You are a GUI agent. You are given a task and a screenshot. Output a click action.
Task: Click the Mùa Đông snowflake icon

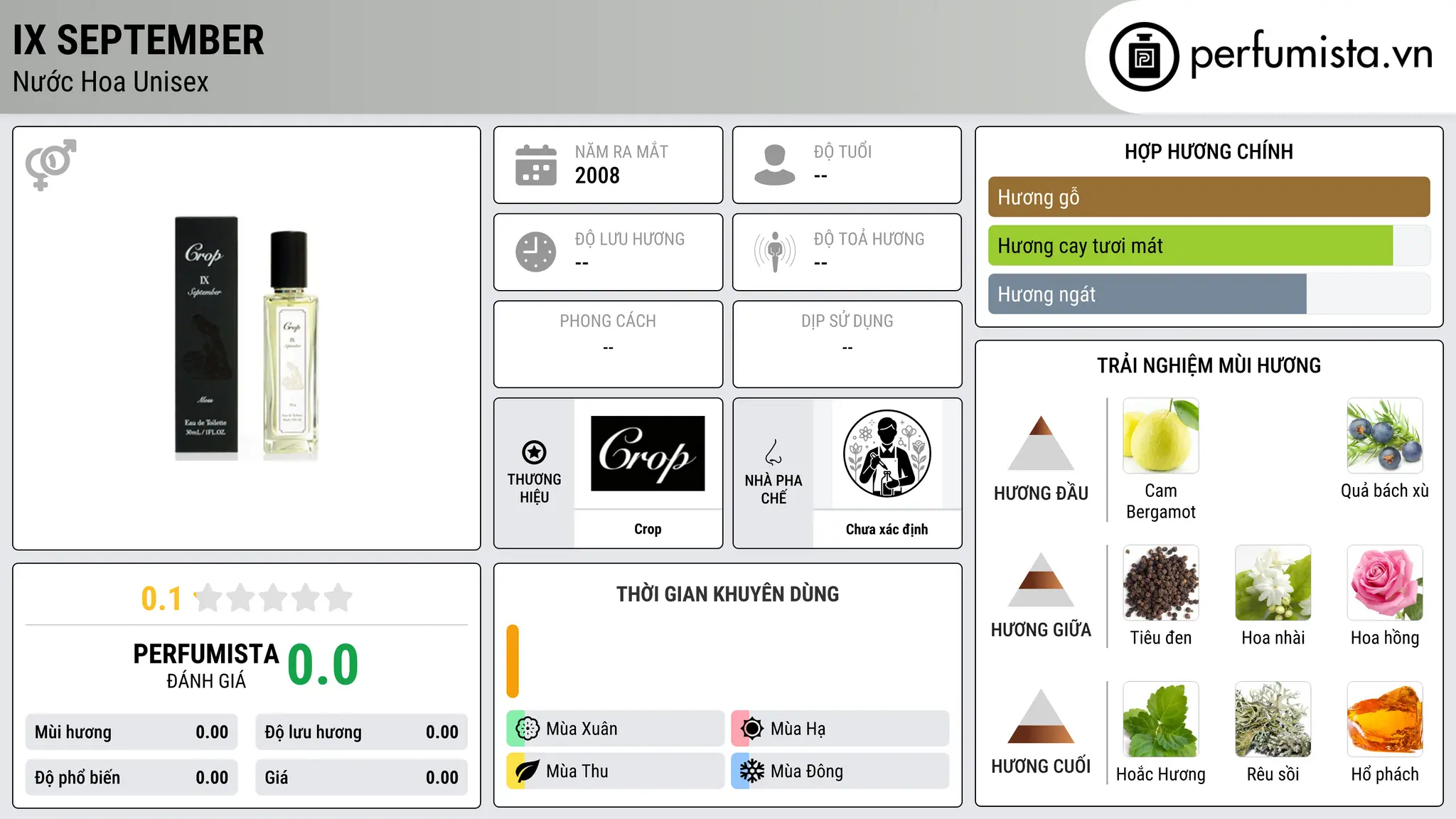click(x=751, y=771)
